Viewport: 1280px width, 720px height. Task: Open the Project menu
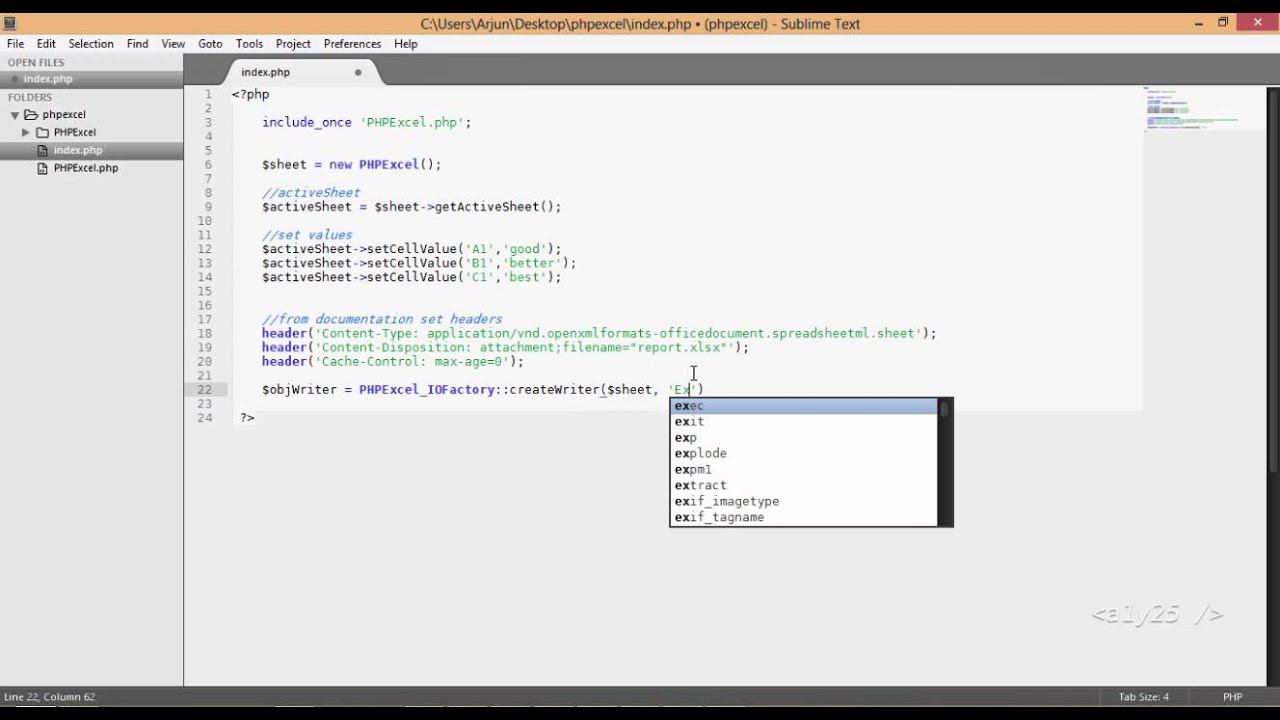tap(293, 44)
